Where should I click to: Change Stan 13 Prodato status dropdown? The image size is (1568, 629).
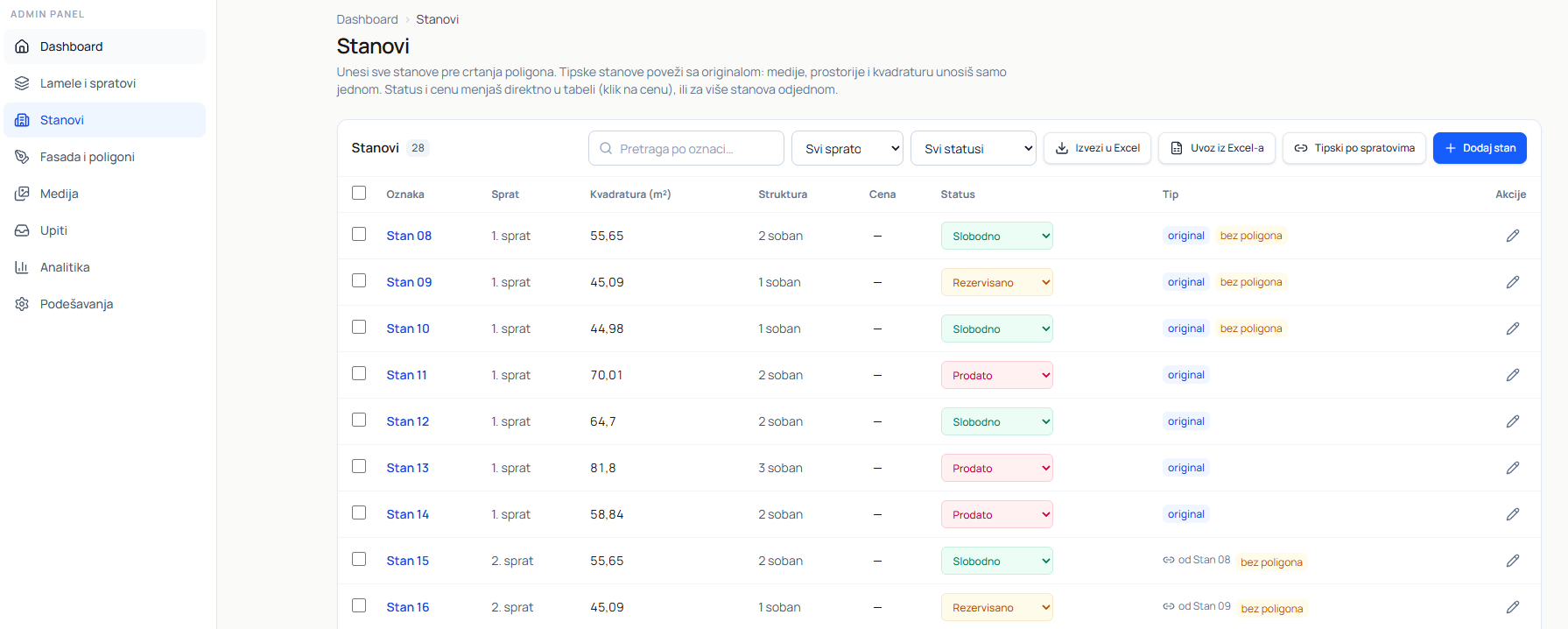click(x=997, y=468)
